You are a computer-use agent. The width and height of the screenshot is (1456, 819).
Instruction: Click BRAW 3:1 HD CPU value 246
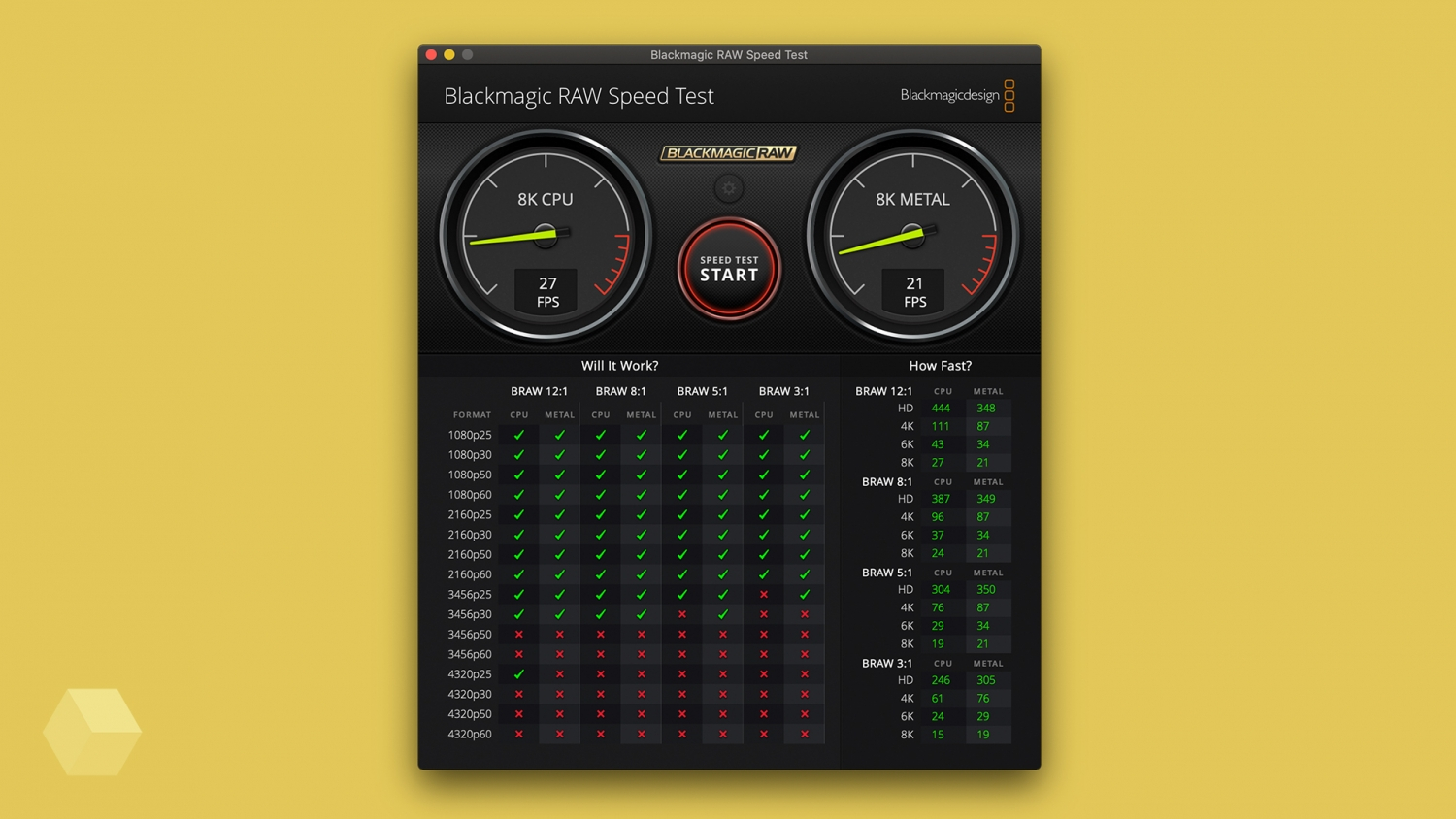[x=941, y=680]
